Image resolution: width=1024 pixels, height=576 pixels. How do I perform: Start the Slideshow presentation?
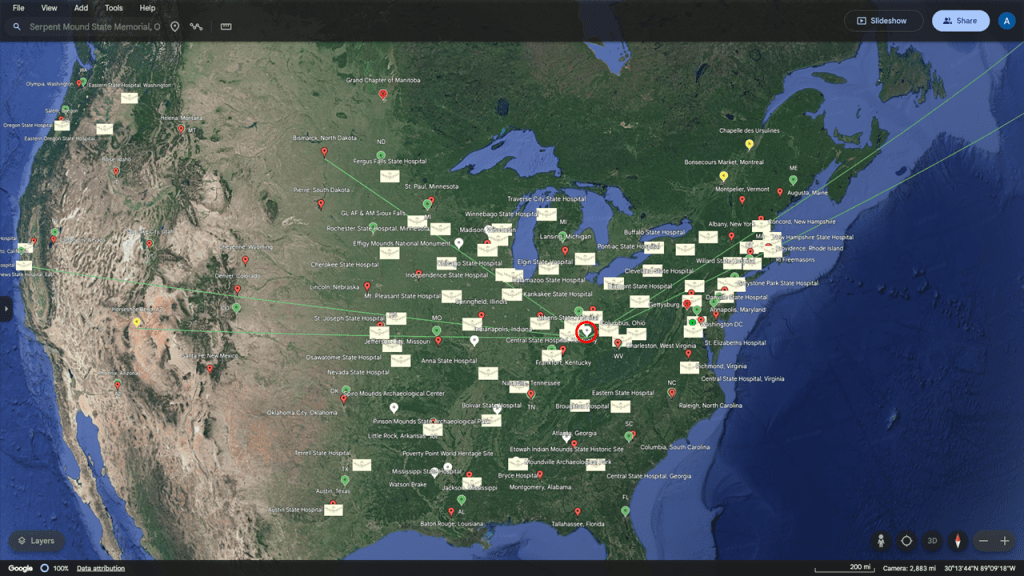click(x=881, y=20)
